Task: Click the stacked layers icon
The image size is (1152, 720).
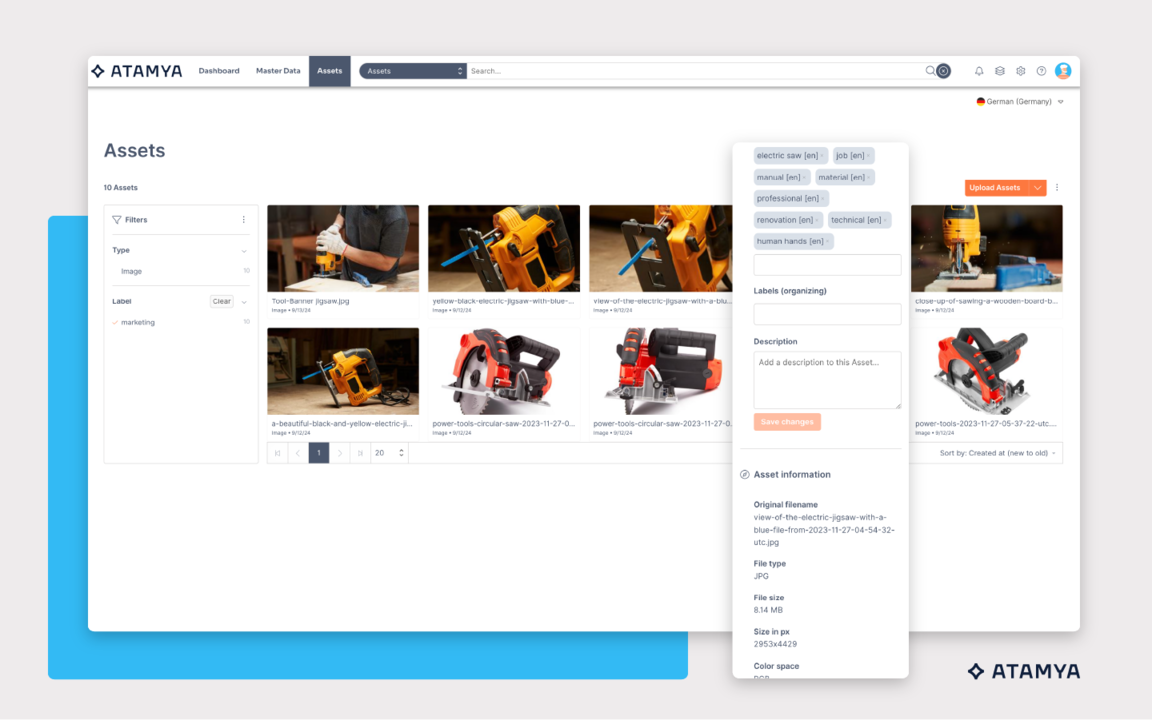Action: click(x=1000, y=71)
